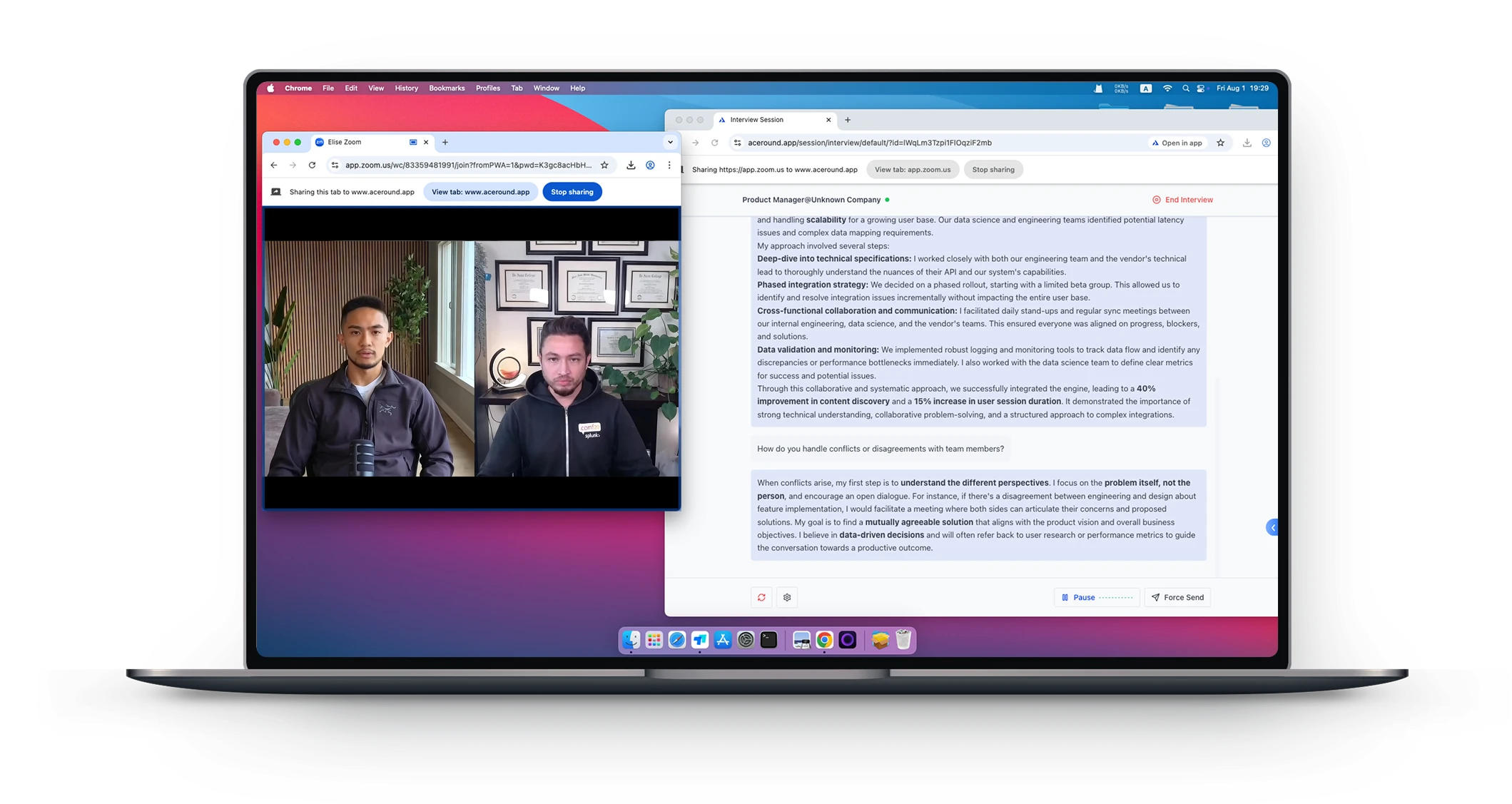Bookmark the Zoom page with the star icon
Viewport: 1512px width, 804px height.
[x=604, y=166]
